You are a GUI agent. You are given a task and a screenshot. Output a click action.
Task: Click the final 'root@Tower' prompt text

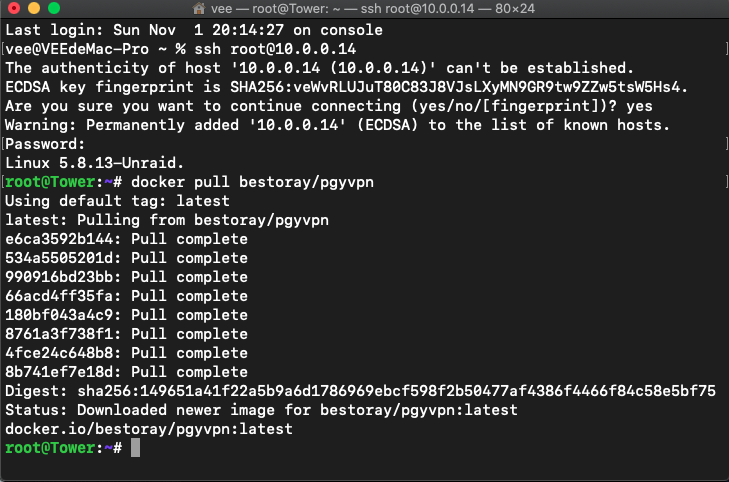(x=50, y=448)
